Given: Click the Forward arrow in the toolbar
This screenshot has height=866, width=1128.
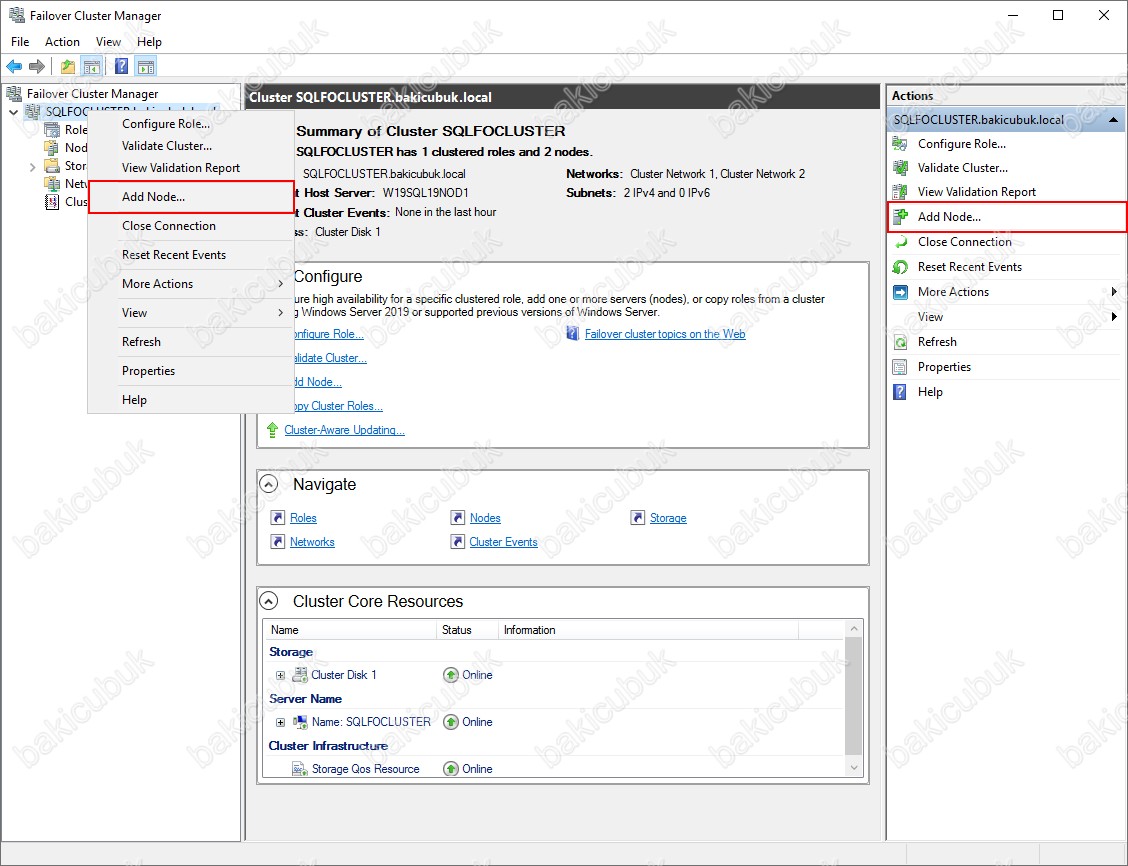Looking at the screenshot, I should [37, 67].
